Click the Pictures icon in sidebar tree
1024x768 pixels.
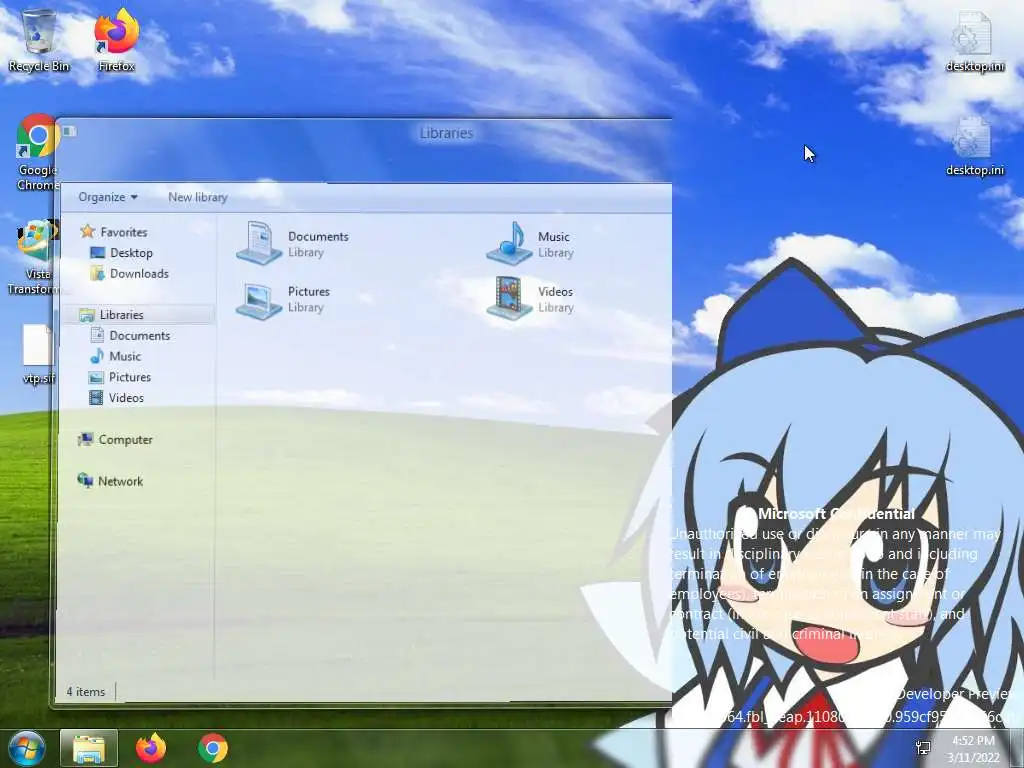pos(96,377)
